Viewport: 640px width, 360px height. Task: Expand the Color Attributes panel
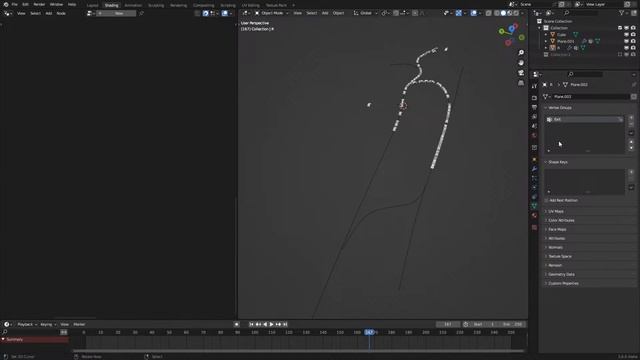point(561,220)
